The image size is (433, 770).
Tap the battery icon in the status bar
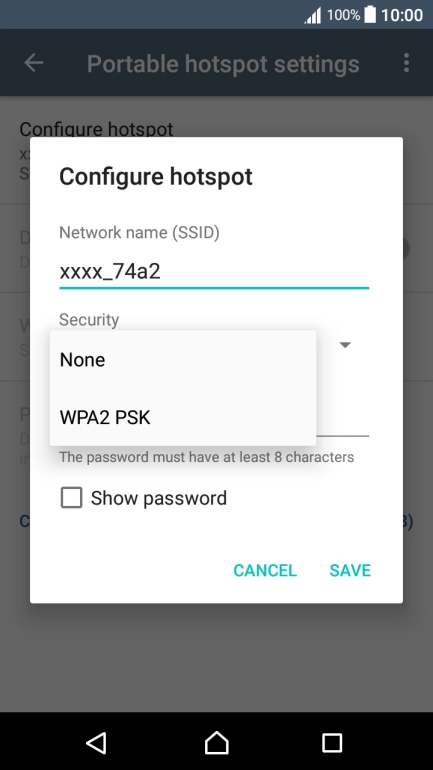pyautogui.click(x=370, y=15)
